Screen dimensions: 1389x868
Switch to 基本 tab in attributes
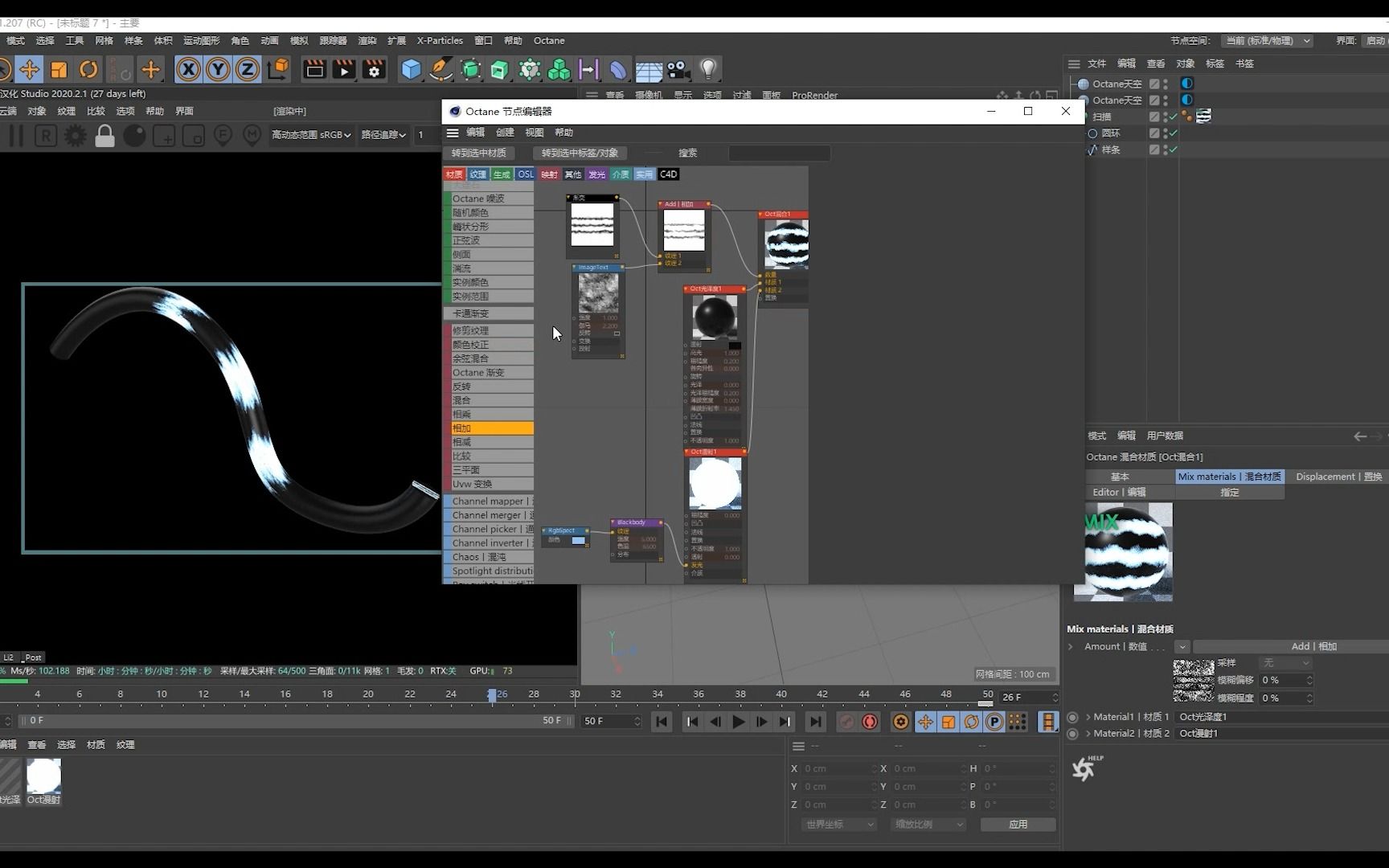(1119, 477)
